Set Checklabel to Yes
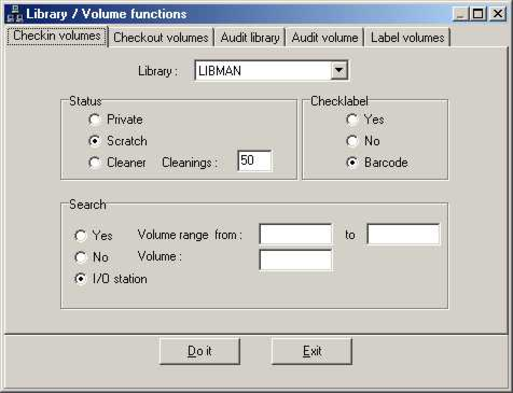The width and height of the screenshot is (513, 393). click(x=365, y=119)
